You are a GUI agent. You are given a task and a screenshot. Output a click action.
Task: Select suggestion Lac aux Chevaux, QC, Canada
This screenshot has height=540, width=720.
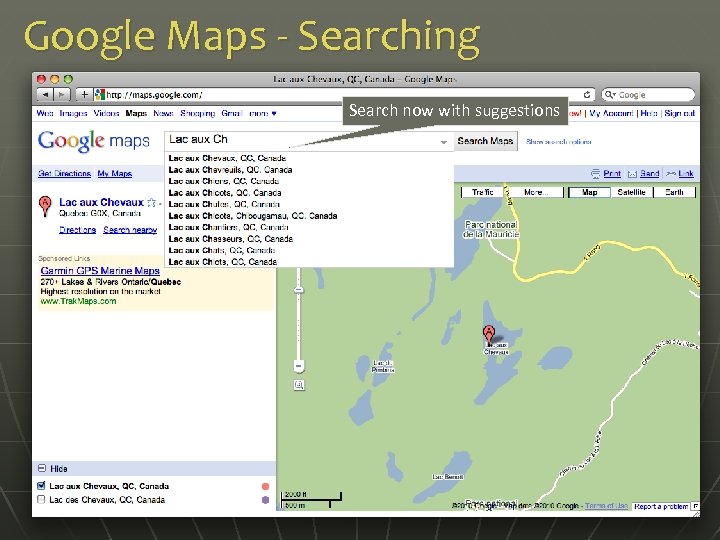309,158
